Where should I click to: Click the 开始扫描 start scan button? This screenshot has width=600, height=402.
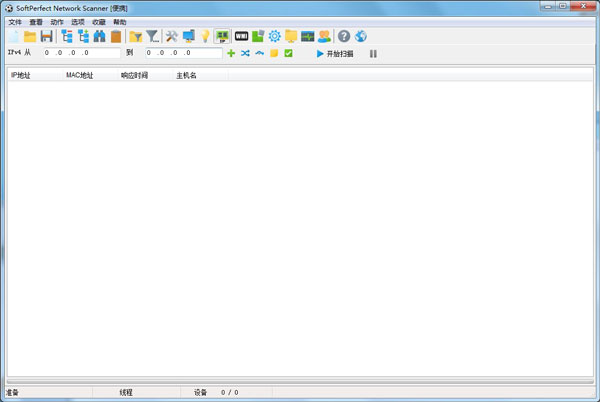334,54
